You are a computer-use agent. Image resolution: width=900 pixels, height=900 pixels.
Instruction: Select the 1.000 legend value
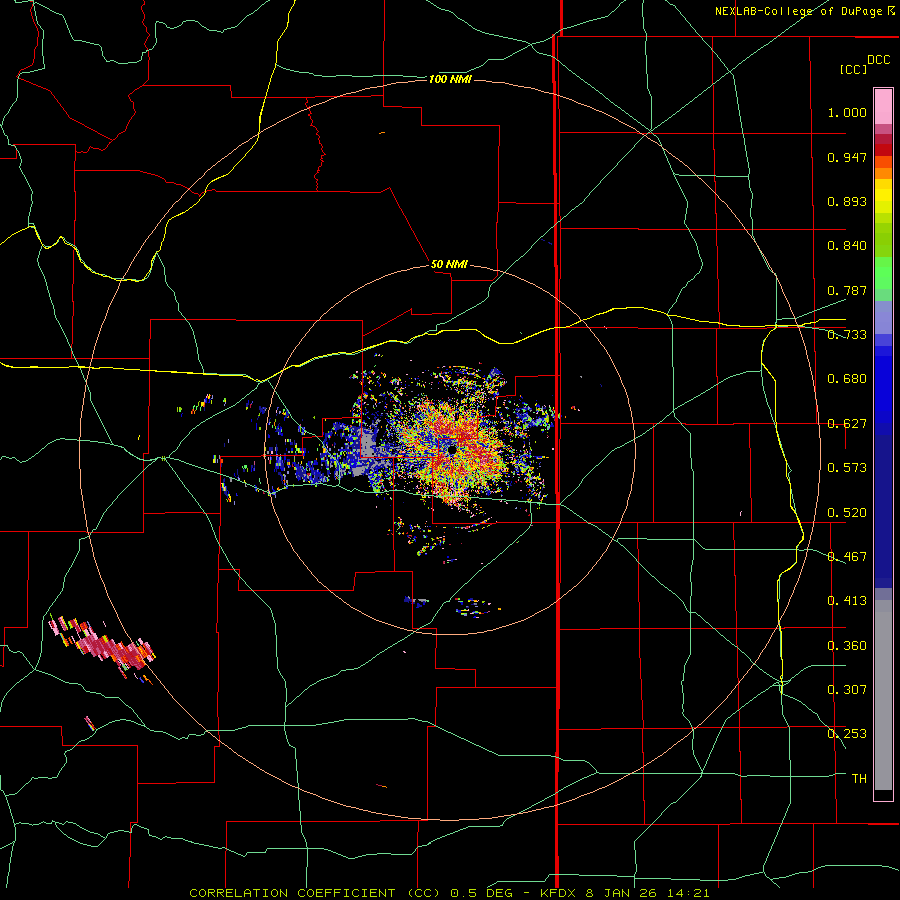tap(847, 112)
